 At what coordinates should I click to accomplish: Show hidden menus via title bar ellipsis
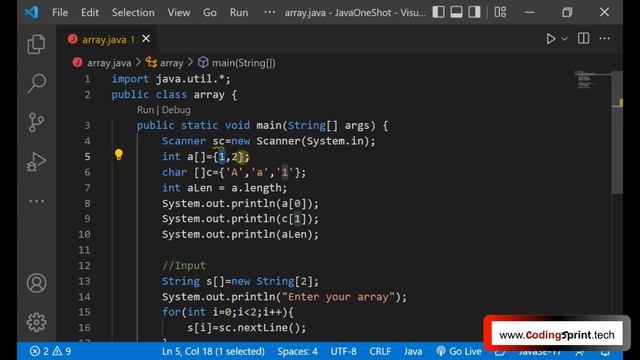click(x=269, y=12)
